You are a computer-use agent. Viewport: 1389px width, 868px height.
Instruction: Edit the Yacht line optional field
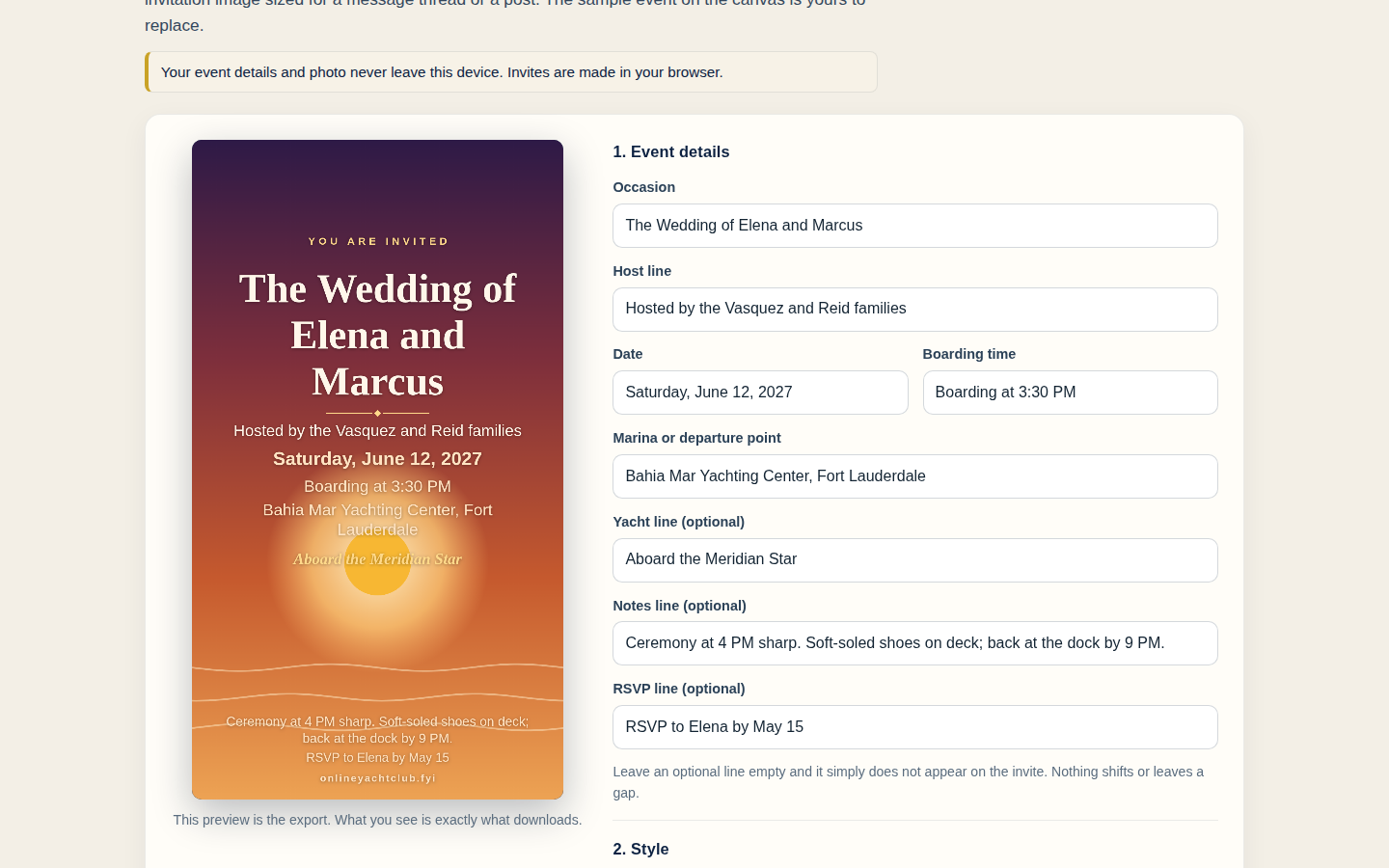914,560
